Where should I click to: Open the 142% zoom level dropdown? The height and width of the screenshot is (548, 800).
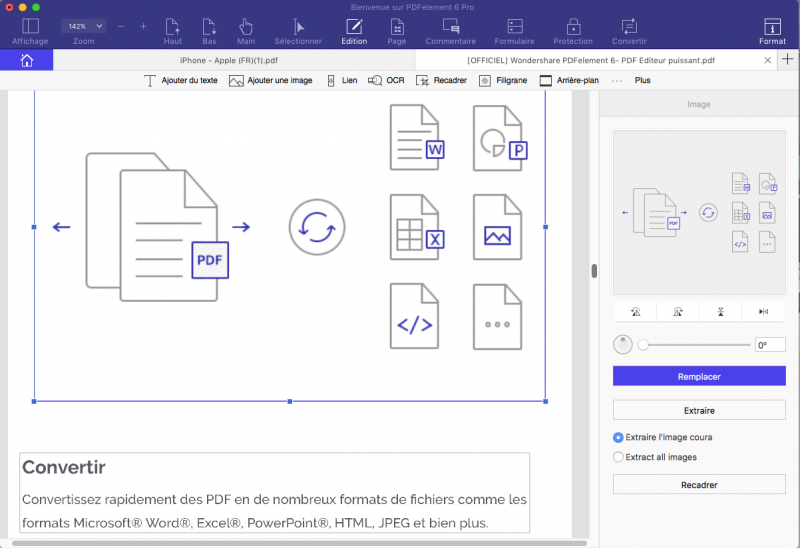point(84,26)
